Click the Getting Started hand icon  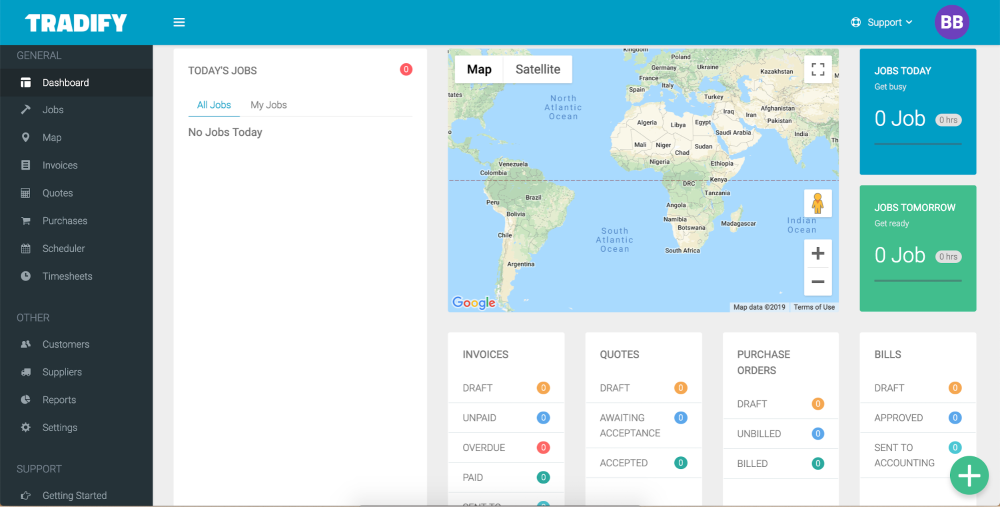point(26,496)
